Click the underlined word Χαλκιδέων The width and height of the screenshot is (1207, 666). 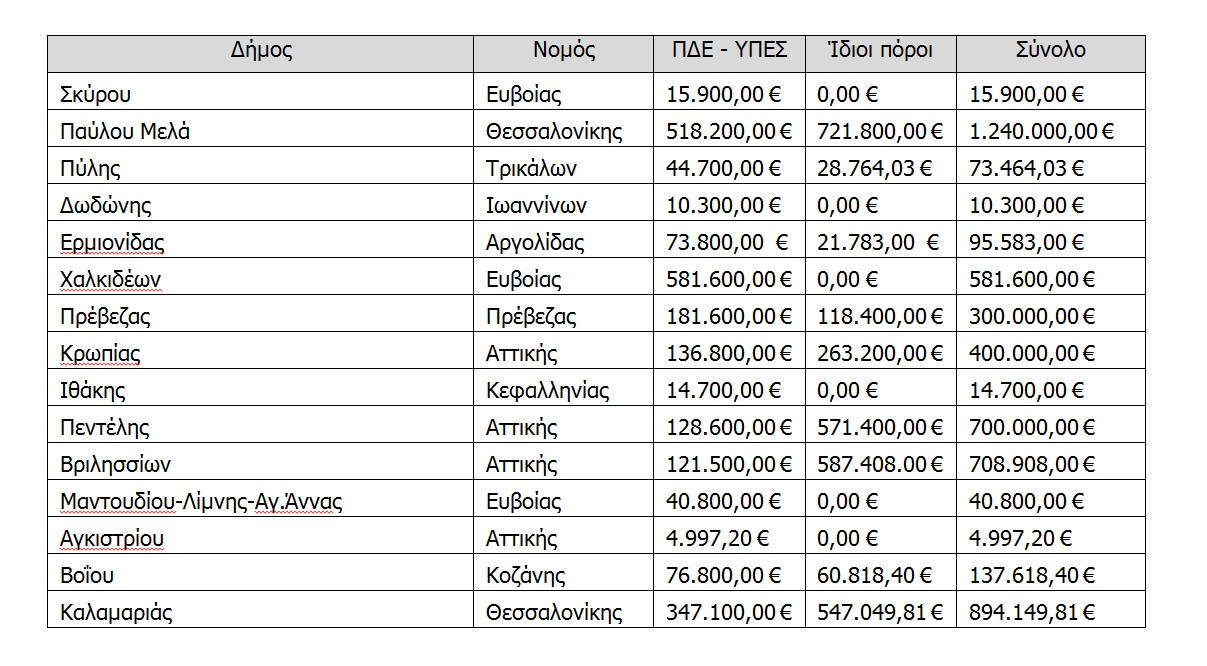point(110,279)
